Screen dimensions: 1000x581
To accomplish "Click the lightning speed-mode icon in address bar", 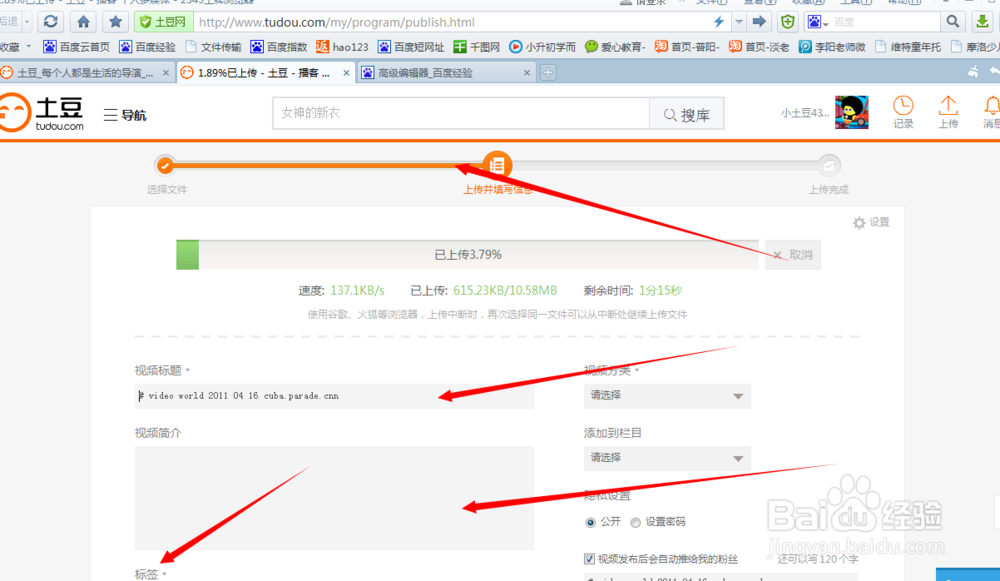I will click(719, 22).
